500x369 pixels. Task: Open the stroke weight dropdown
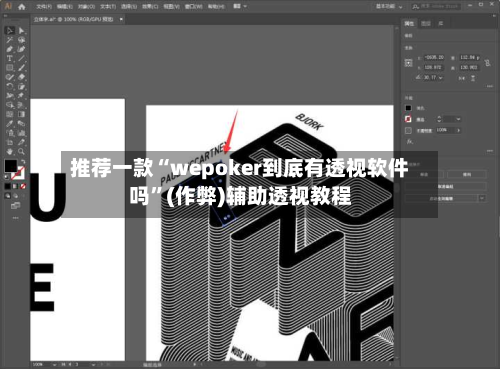[x=459, y=119]
